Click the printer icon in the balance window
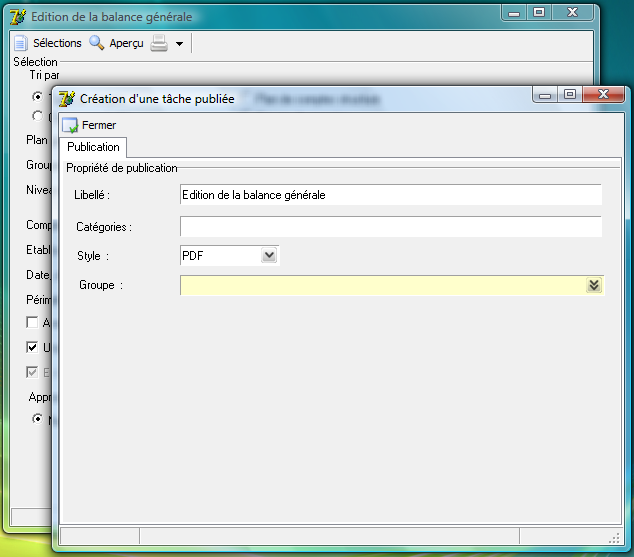This screenshot has width=634, height=557. tap(159, 43)
